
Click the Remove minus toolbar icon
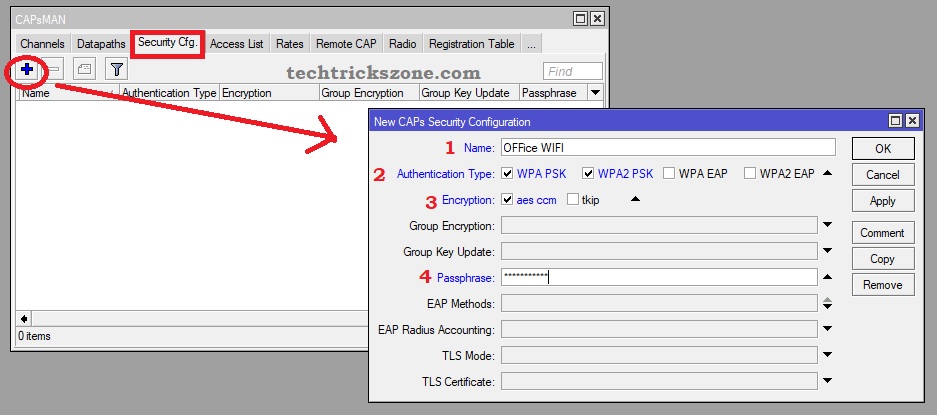(x=54, y=70)
